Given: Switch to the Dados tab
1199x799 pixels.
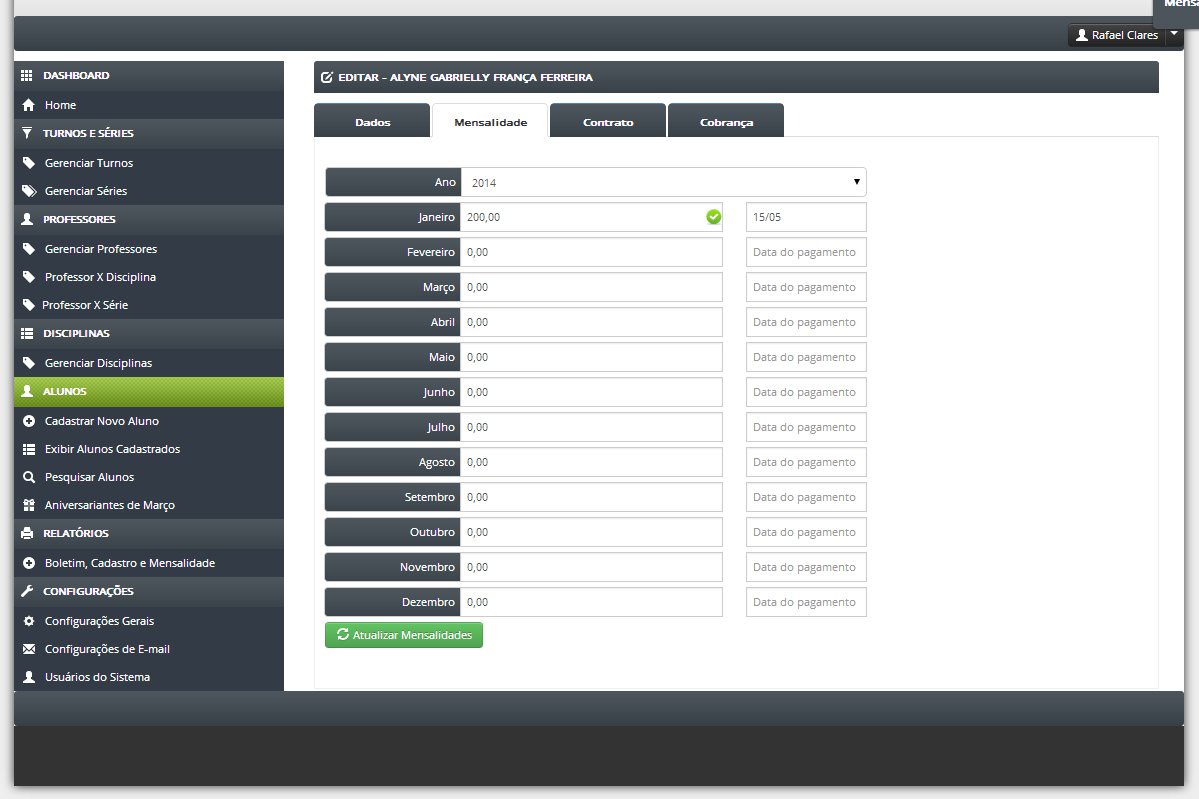Looking at the screenshot, I should pyautogui.click(x=372, y=121).
